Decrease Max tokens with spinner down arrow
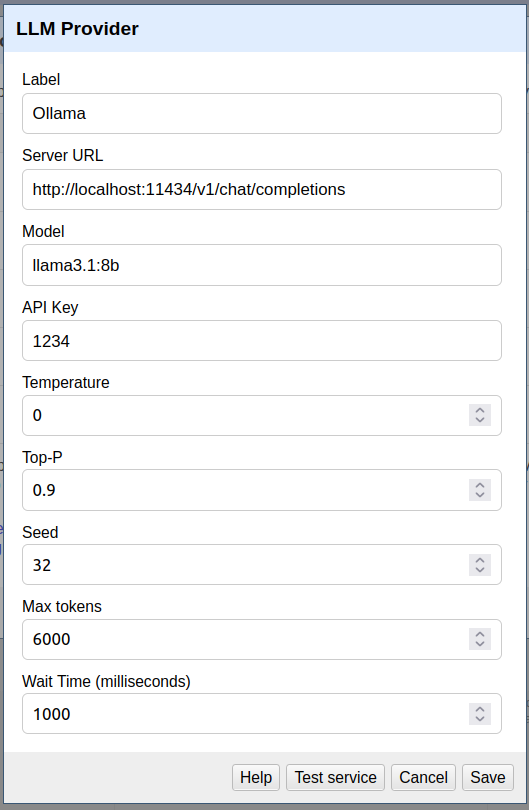 (479, 645)
